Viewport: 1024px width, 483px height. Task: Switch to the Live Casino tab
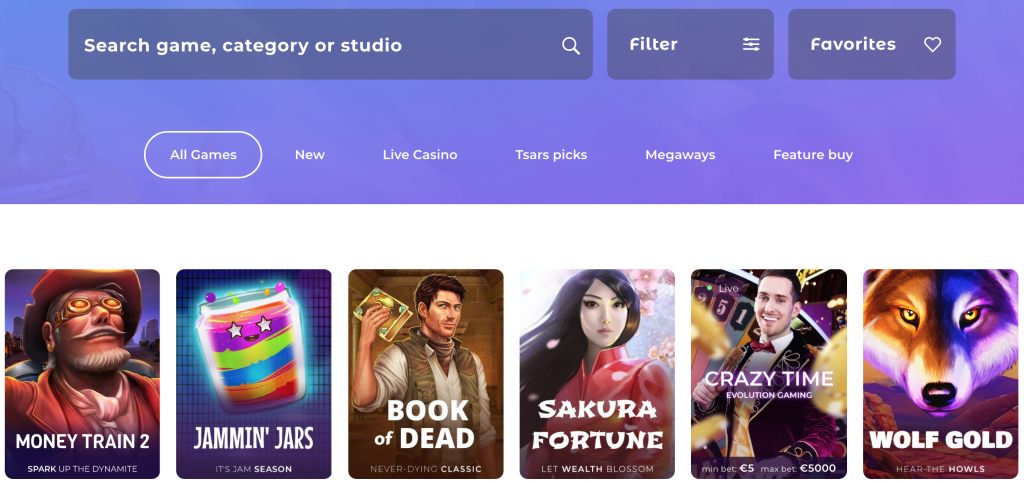point(420,155)
